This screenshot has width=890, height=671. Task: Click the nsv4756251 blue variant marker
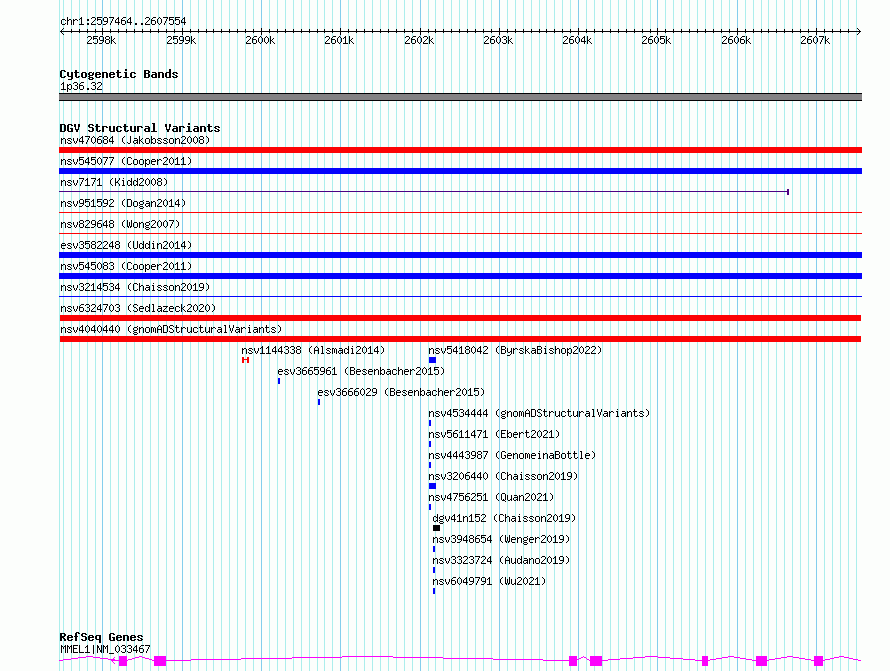coord(430,507)
